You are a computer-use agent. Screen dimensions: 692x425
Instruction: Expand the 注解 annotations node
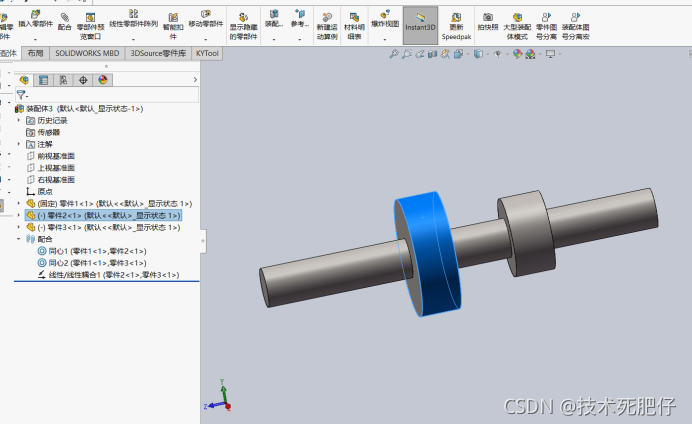19,144
